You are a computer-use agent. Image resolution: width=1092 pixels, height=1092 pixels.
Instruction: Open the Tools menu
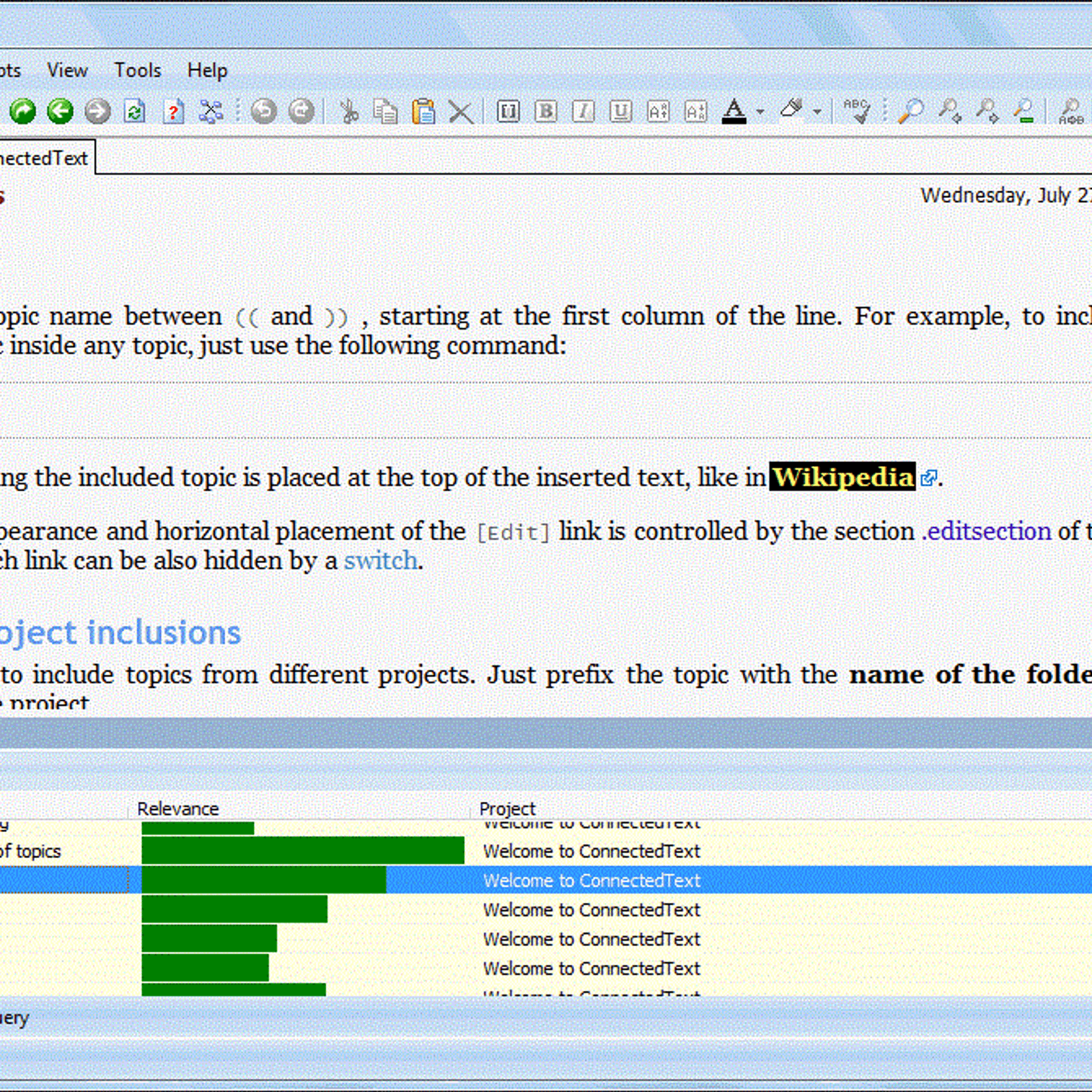tap(138, 70)
